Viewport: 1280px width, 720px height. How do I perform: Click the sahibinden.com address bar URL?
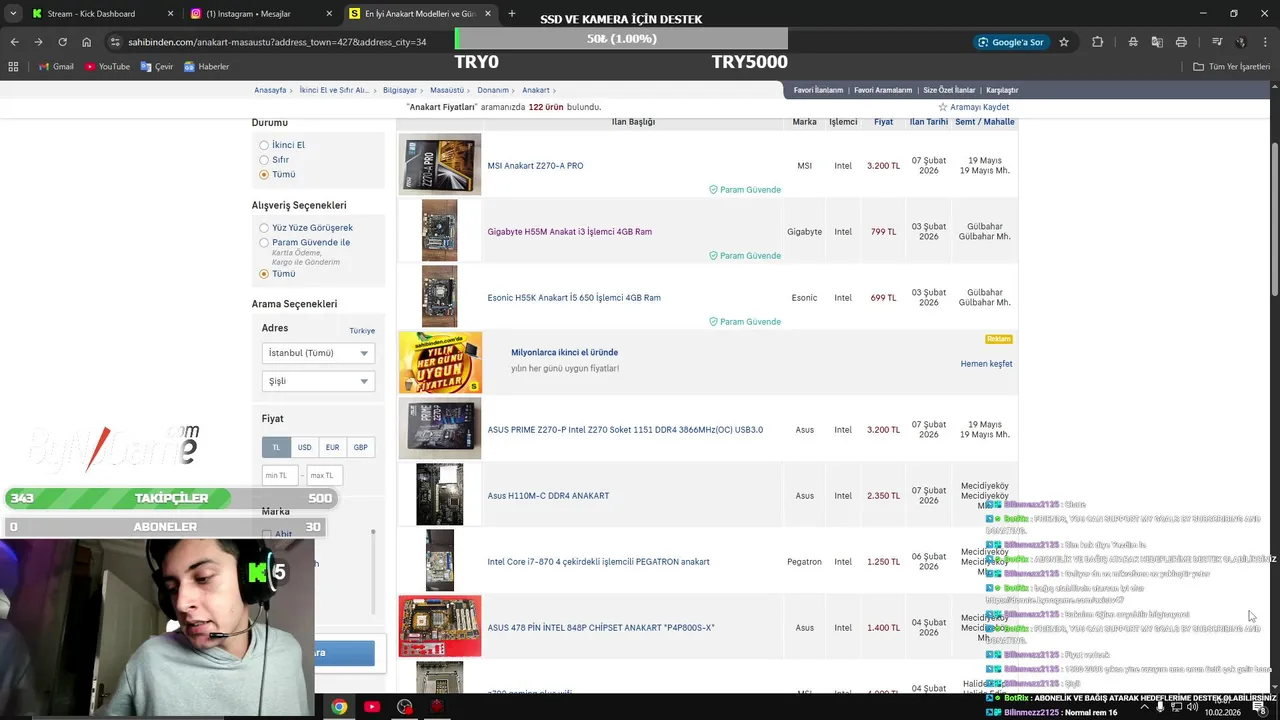277,42
